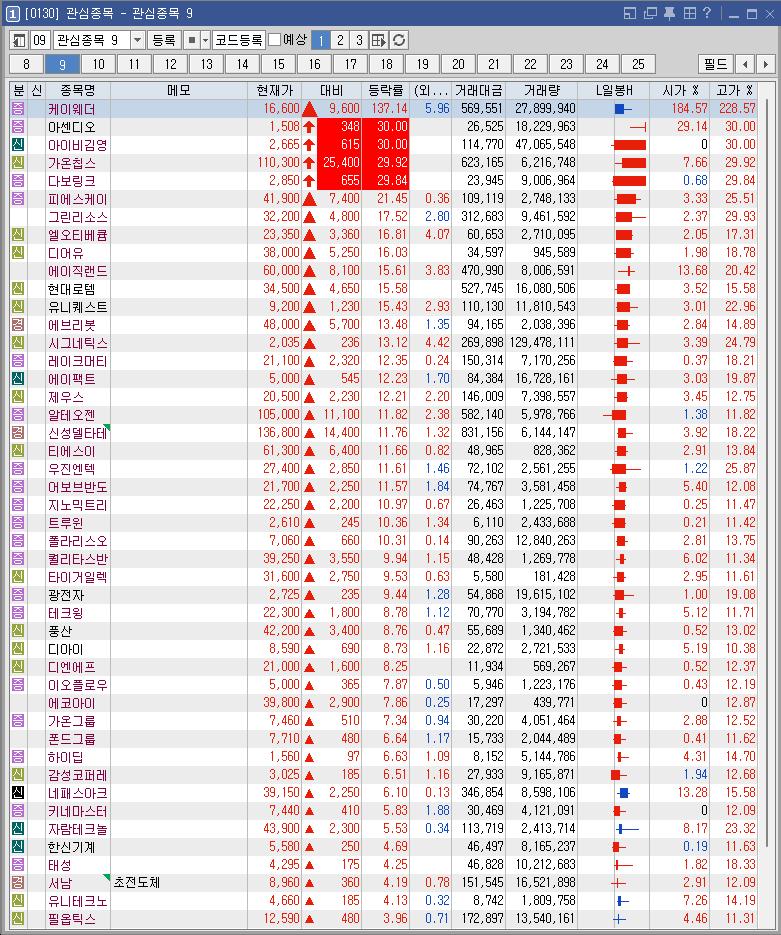781x935 pixels.
Task: Click the refresh icon in toolbar
Action: click(x=399, y=40)
